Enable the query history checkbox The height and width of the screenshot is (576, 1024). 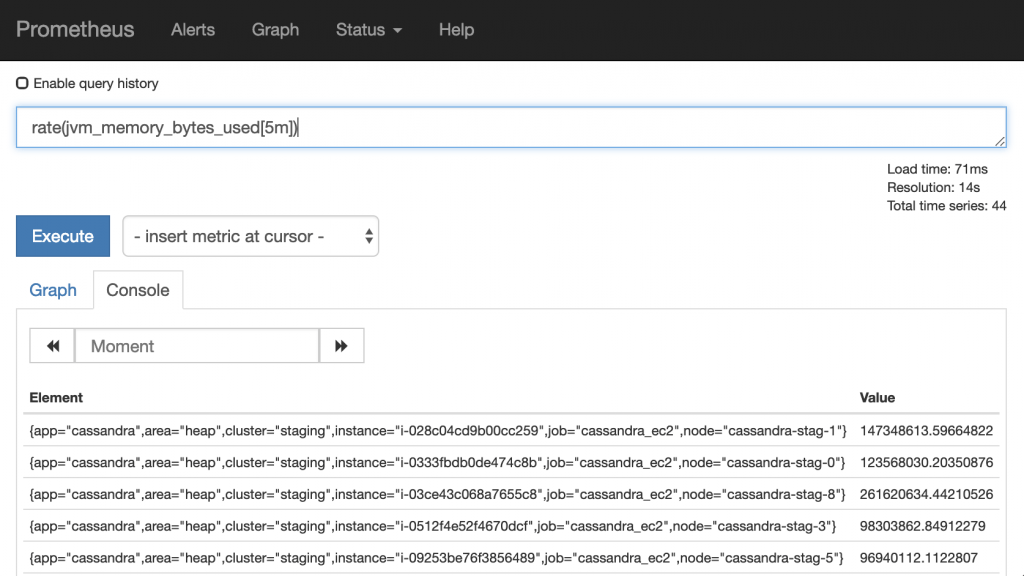pos(22,84)
